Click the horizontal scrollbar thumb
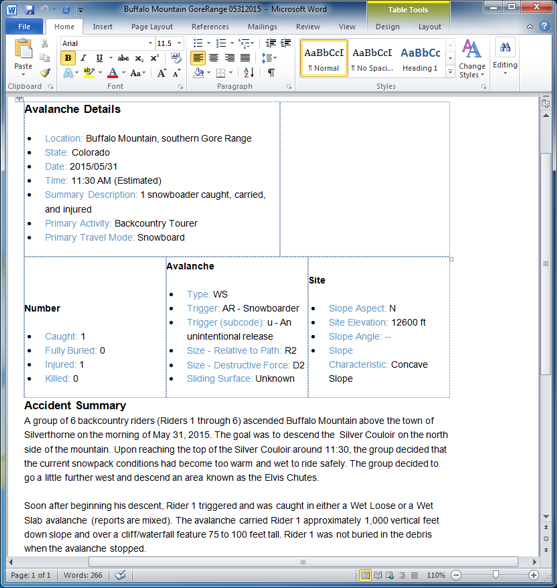557x588 pixels. [x=303, y=562]
